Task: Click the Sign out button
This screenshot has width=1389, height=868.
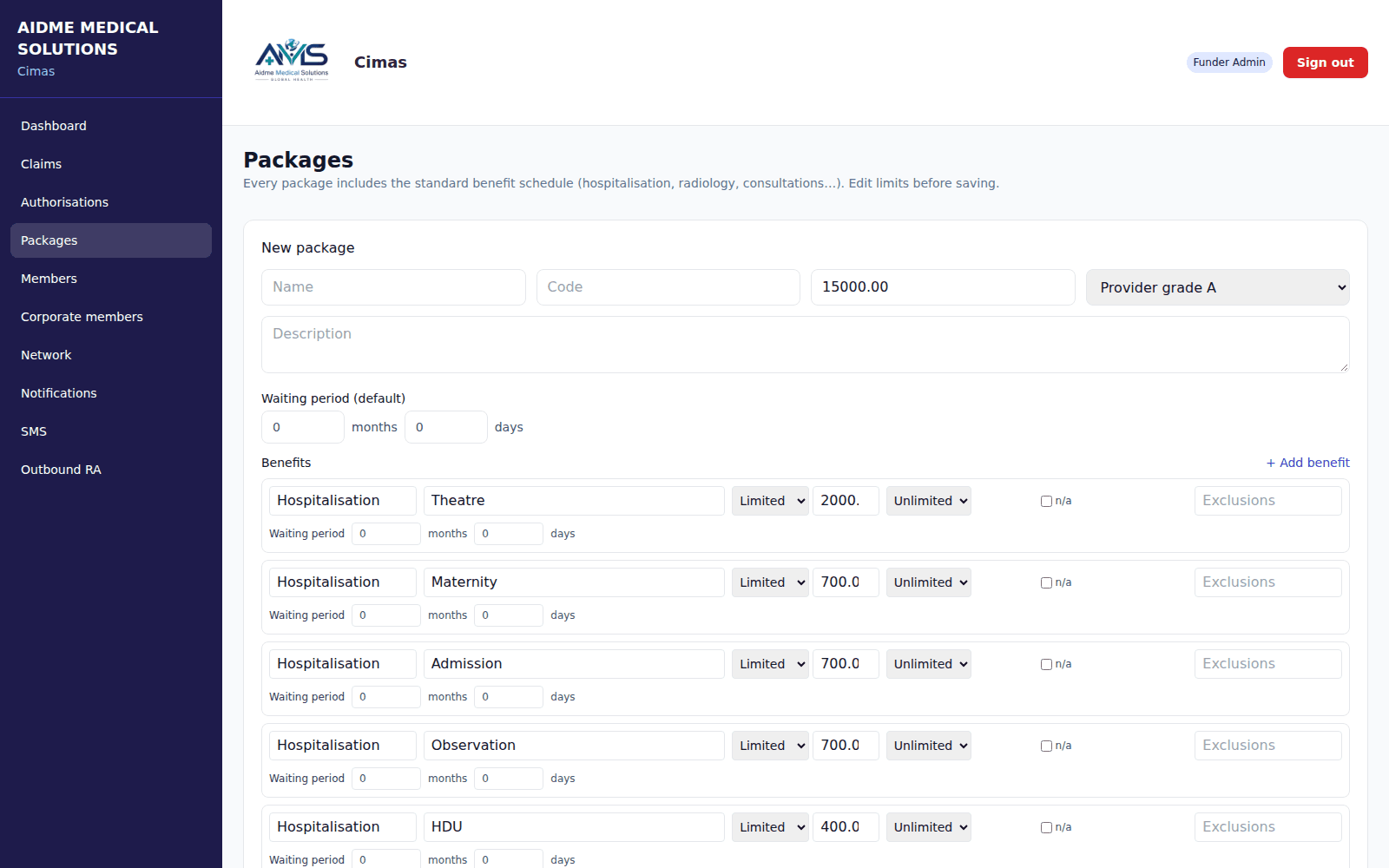Action: (1325, 62)
